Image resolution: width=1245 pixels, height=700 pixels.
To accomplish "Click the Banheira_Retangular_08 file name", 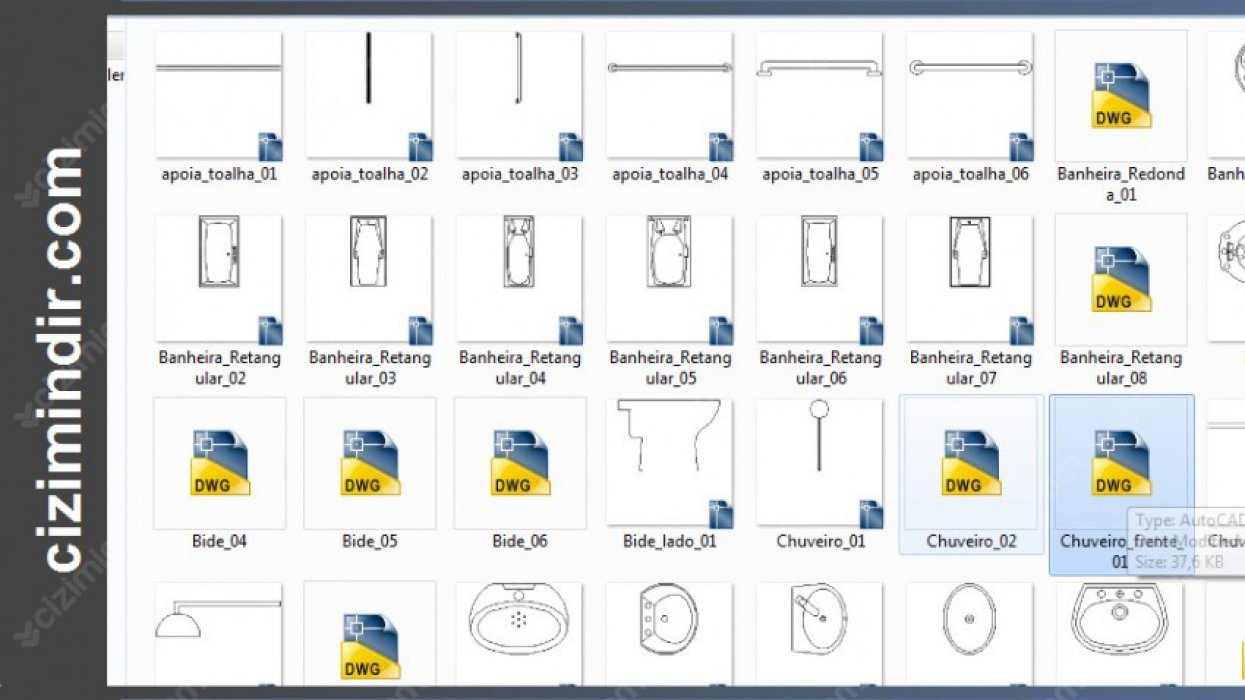I will click(x=1121, y=368).
